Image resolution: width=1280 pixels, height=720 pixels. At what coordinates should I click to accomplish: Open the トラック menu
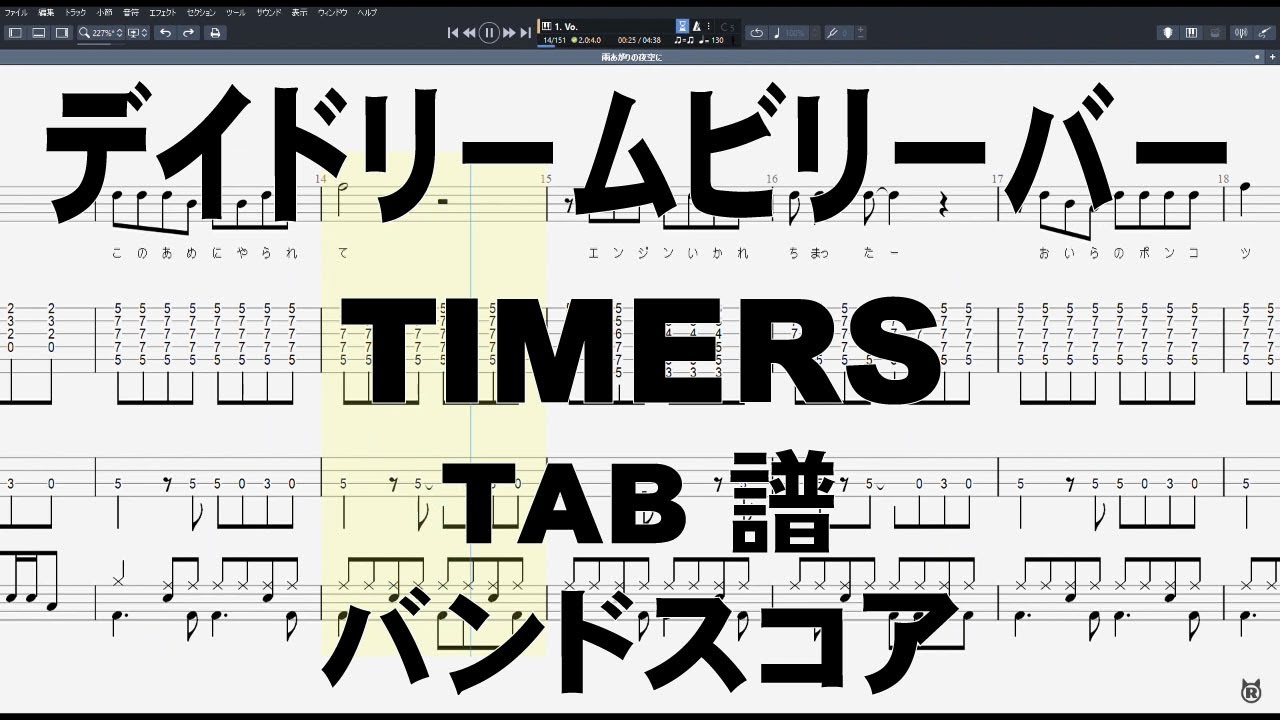(x=76, y=12)
